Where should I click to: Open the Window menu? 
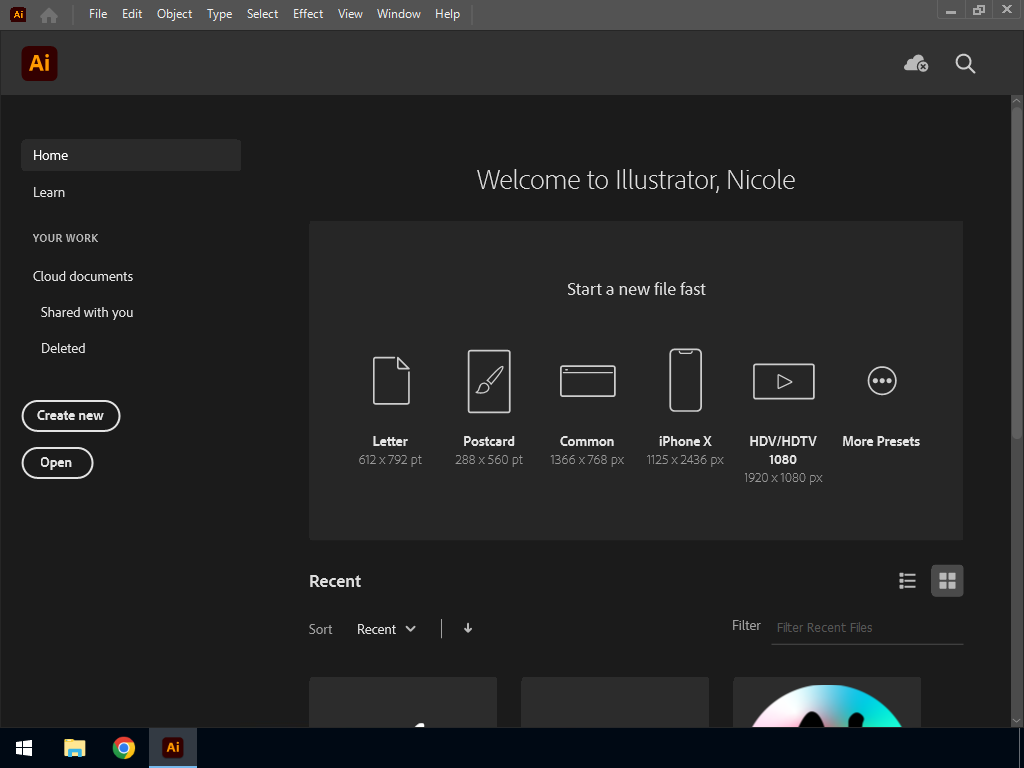coord(398,14)
